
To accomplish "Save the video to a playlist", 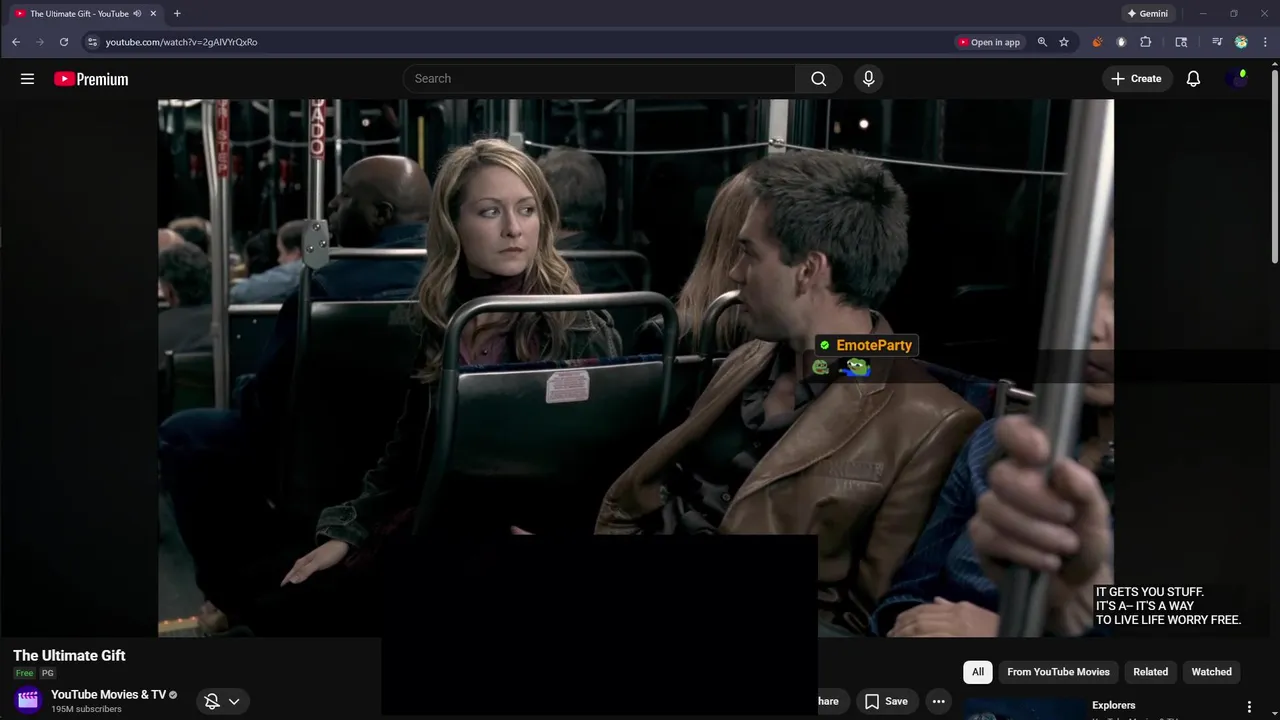I will click(886, 701).
